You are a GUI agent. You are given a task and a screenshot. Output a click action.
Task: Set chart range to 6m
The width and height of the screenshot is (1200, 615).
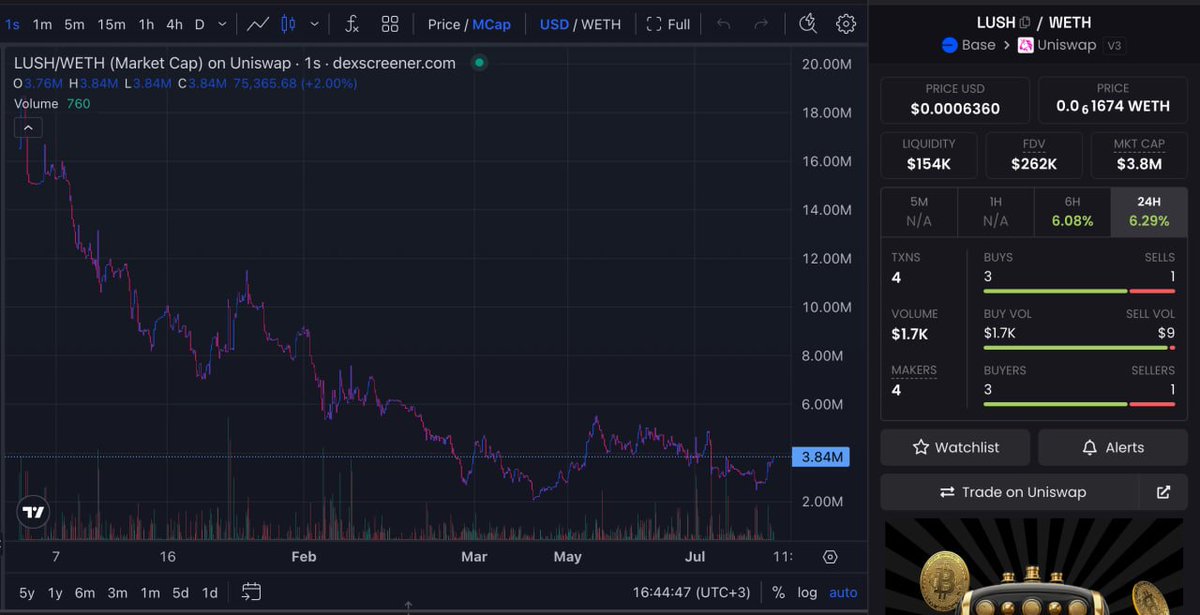(x=85, y=592)
